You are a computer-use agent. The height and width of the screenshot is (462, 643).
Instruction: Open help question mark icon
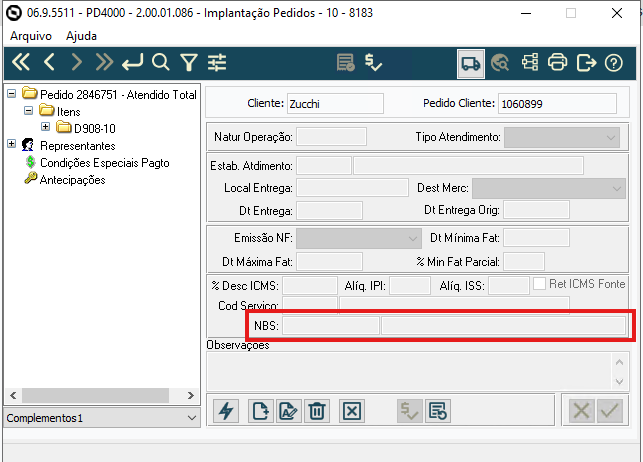(x=614, y=63)
